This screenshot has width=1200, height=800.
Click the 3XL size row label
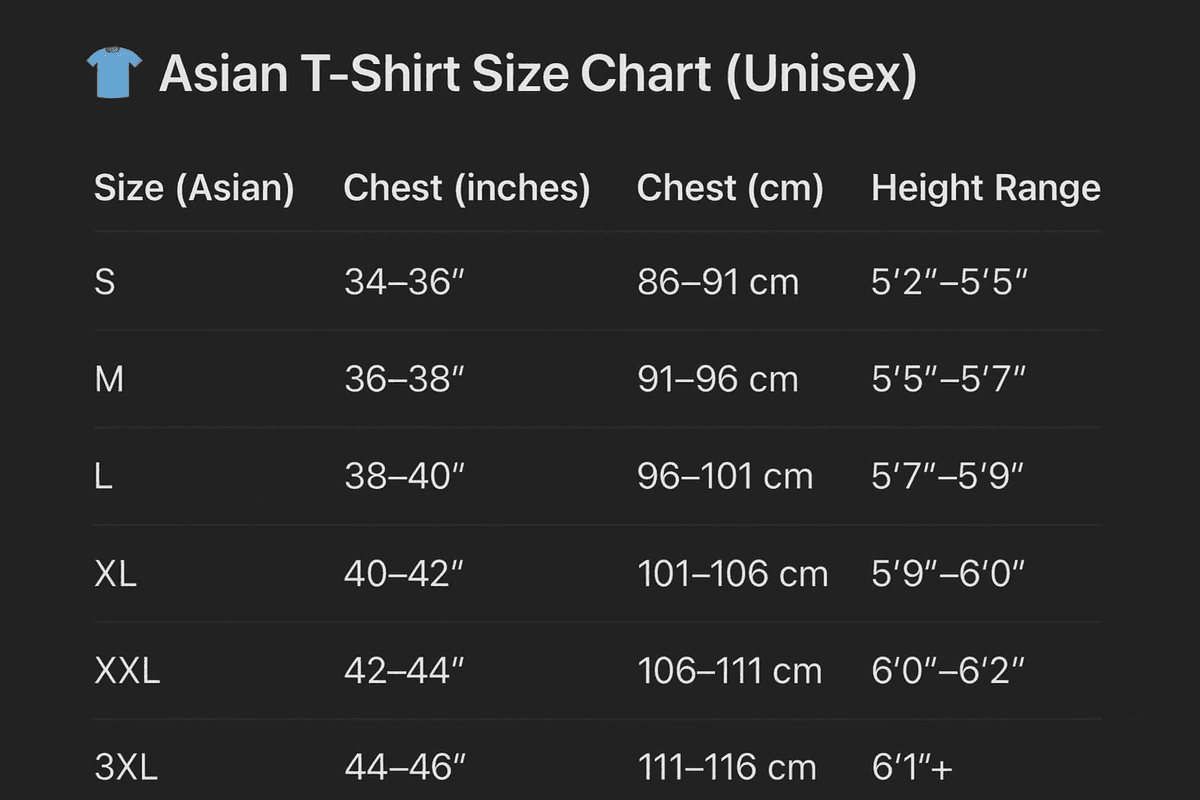click(x=126, y=768)
